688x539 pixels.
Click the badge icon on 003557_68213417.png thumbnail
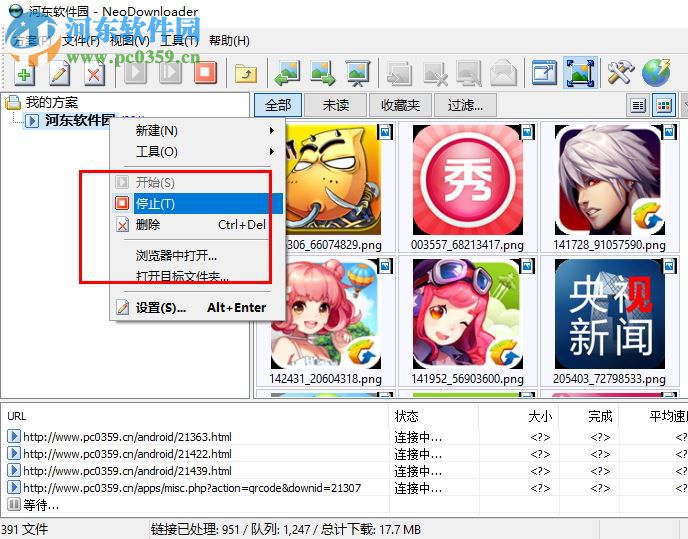coord(527,132)
